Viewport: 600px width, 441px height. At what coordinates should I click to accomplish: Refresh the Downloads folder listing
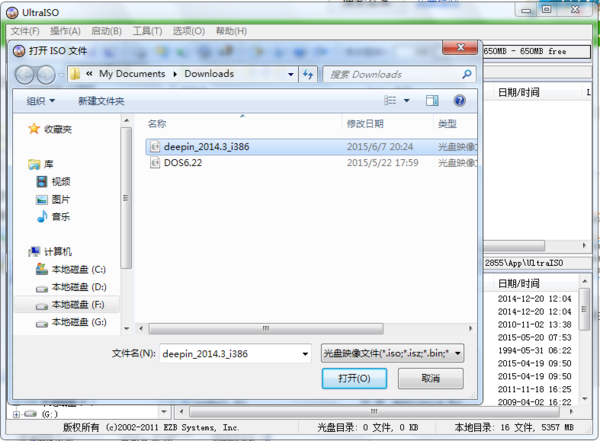coord(308,74)
